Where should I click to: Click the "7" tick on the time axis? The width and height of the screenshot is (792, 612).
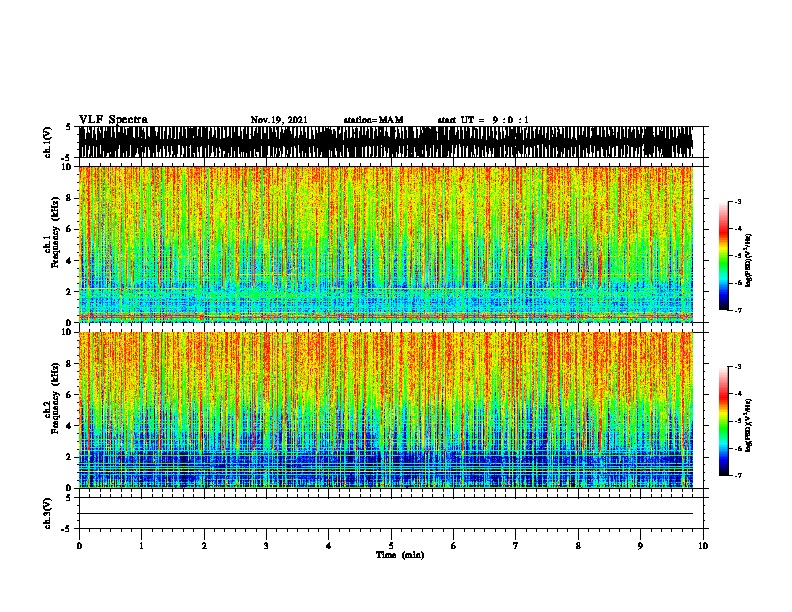(x=516, y=546)
